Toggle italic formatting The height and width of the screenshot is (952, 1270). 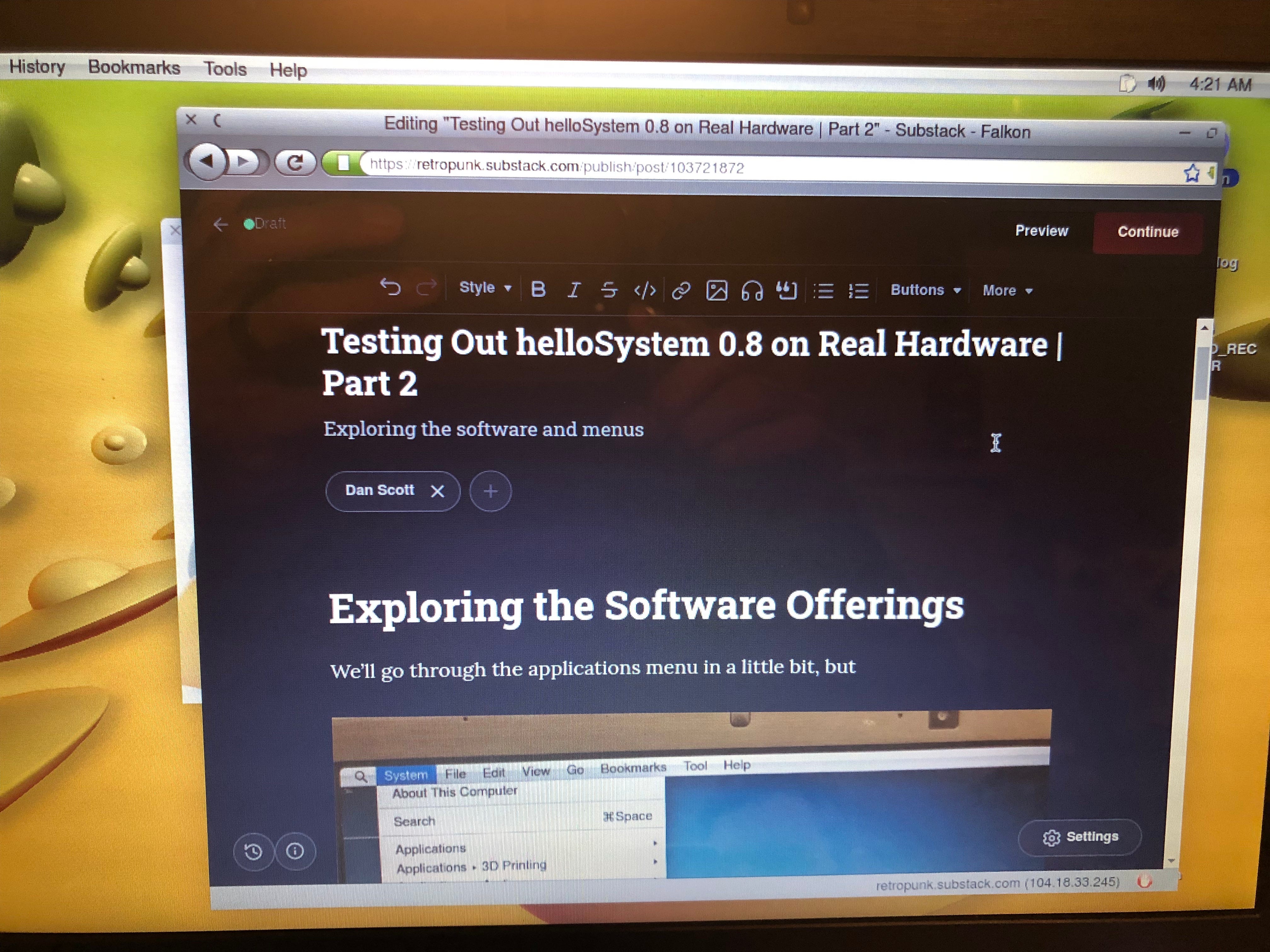tap(574, 289)
